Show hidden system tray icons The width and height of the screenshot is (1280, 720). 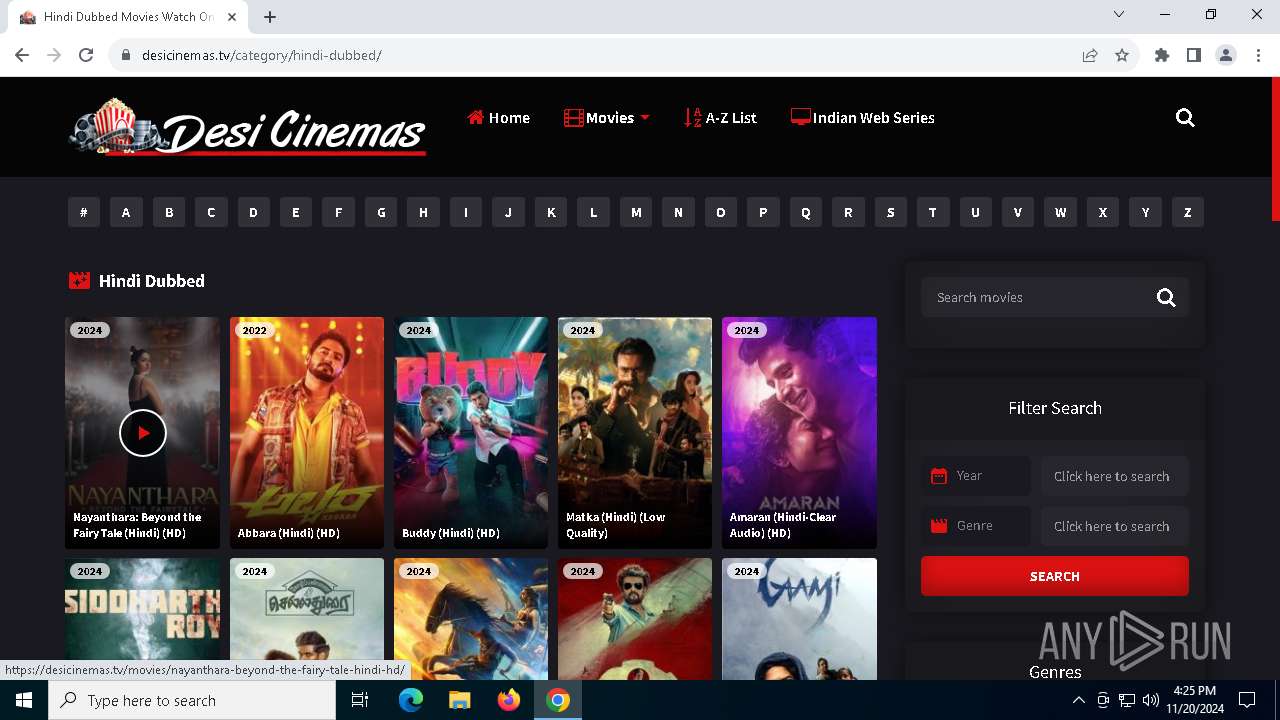1078,700
